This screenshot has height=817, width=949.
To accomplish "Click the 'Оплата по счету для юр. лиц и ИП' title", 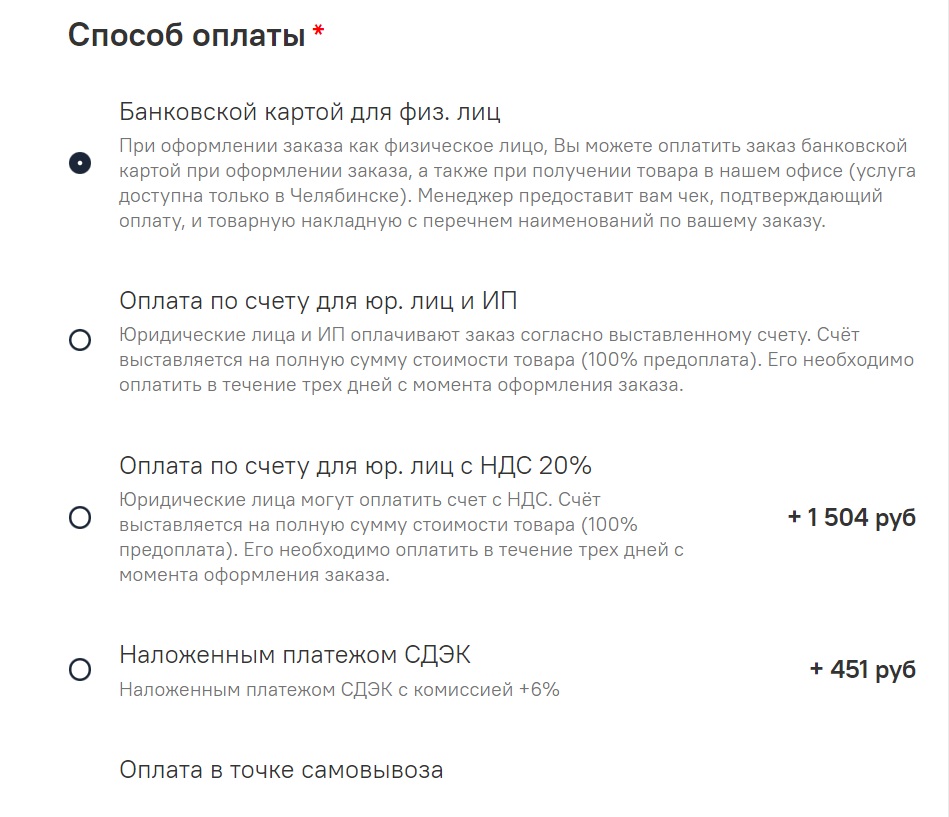I will (318, 301).
